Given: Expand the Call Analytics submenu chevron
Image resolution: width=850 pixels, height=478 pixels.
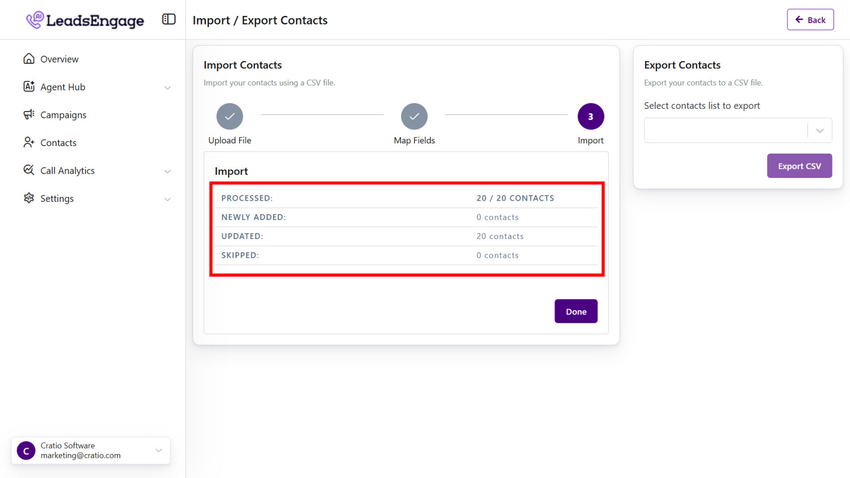Looking at the screenshot, I should [167, 172].
